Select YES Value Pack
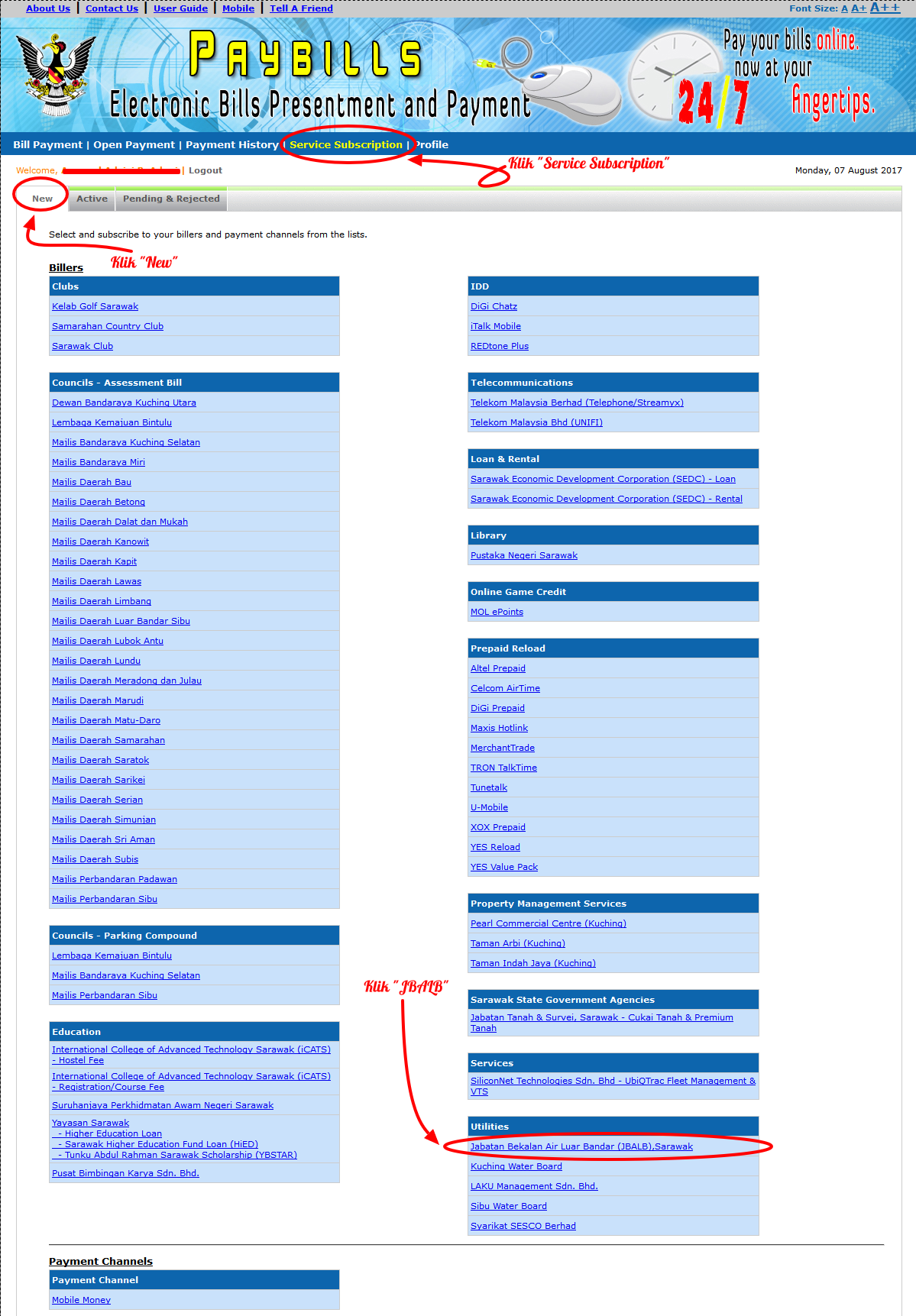The width and height of the screenshot is (916, 1316). point(504,867)
